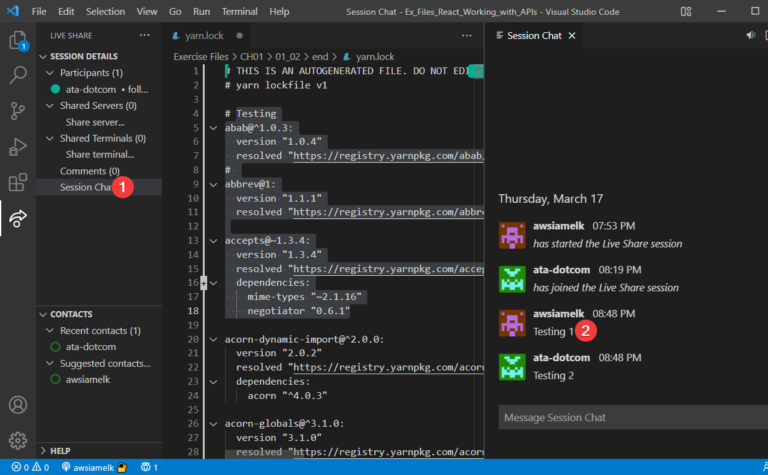Open the Terminal menu
768x475 pixels.
click(x=239, y=11)
